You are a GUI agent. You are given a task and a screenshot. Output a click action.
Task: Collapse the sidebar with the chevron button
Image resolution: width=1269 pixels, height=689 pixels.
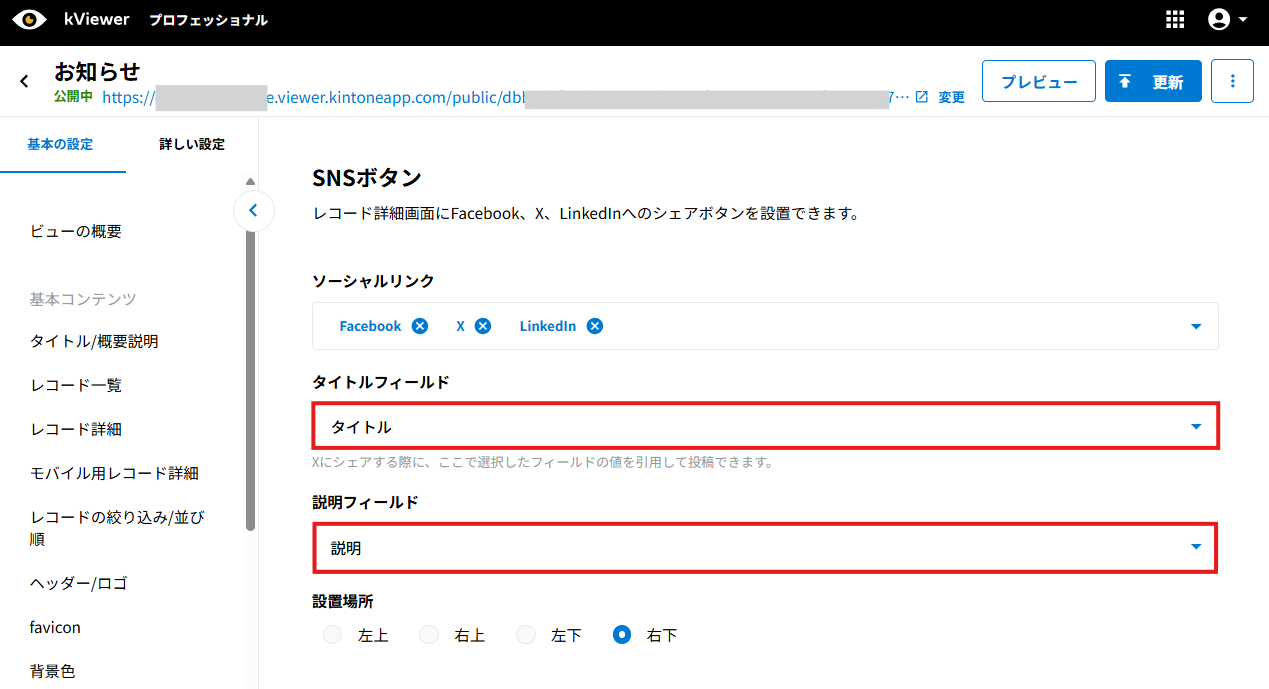(253, 210)
